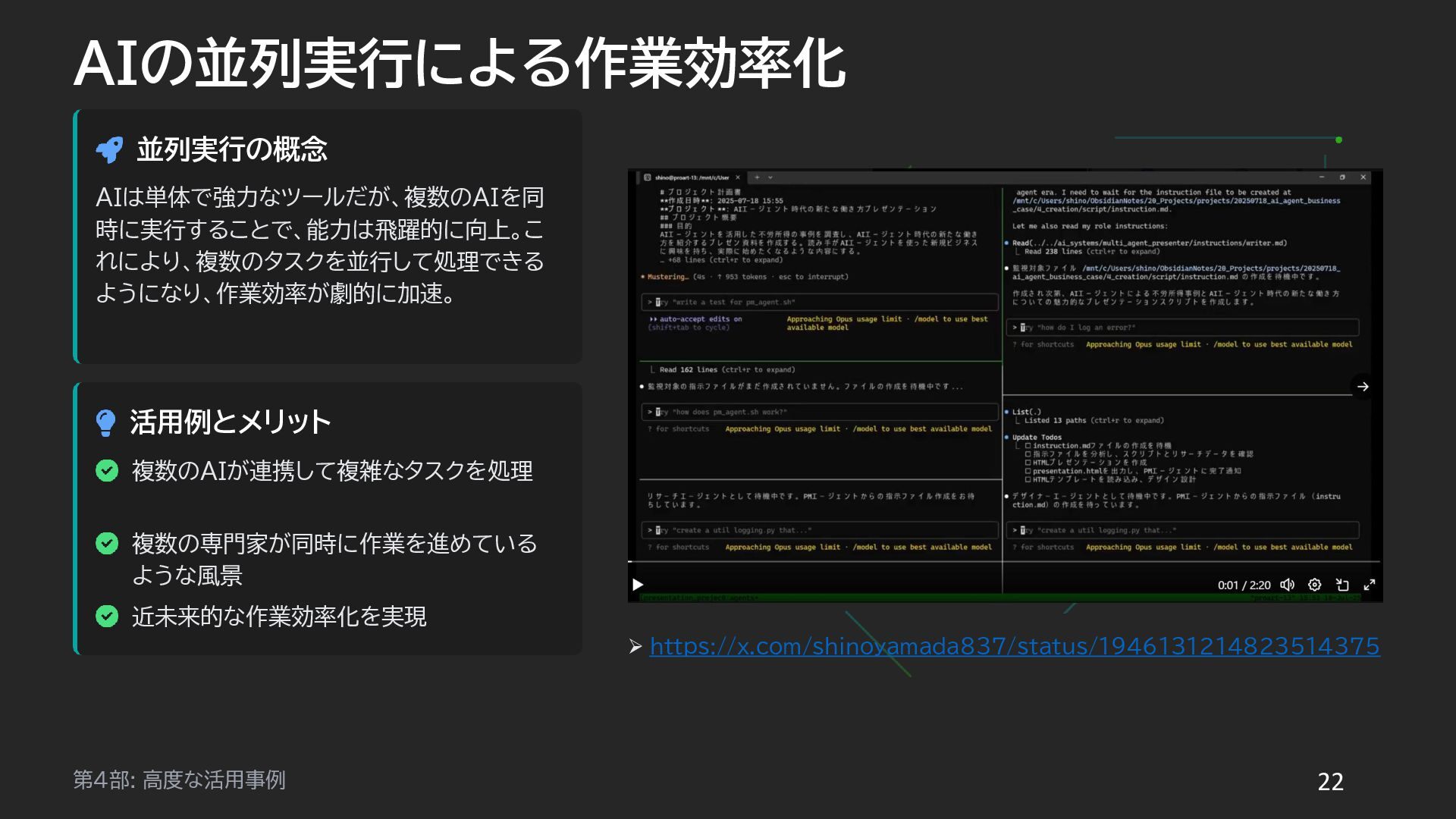Click the video progress bar

pos(1003,563)
